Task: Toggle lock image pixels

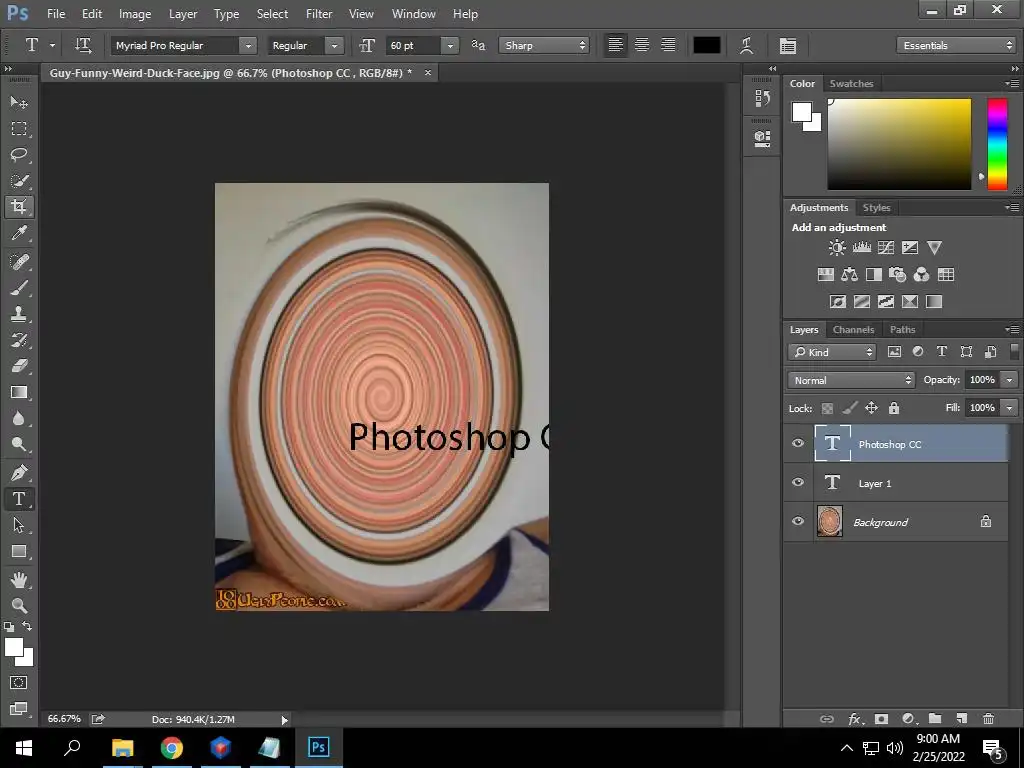Action: tap(849, 408)
